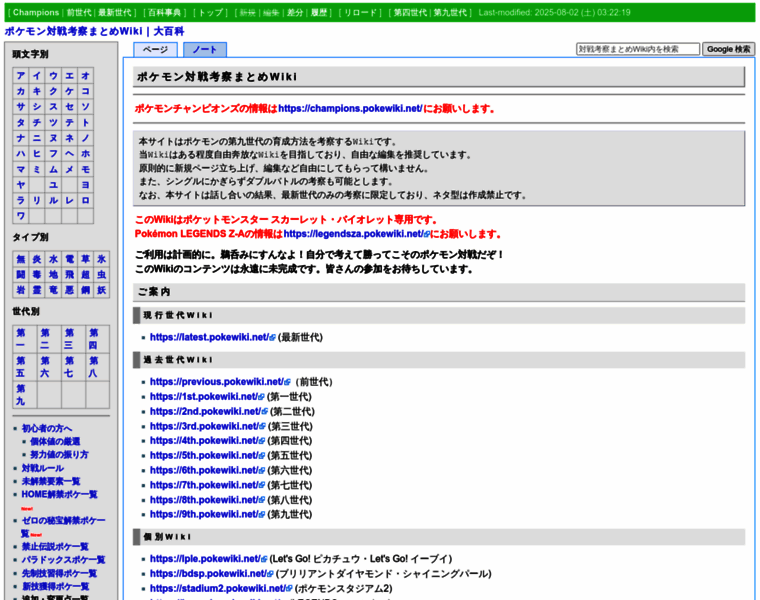Open 未解禁要素一覧 in the sidebar
Screen dimensions: 760x600
click(x=51, y=481)
